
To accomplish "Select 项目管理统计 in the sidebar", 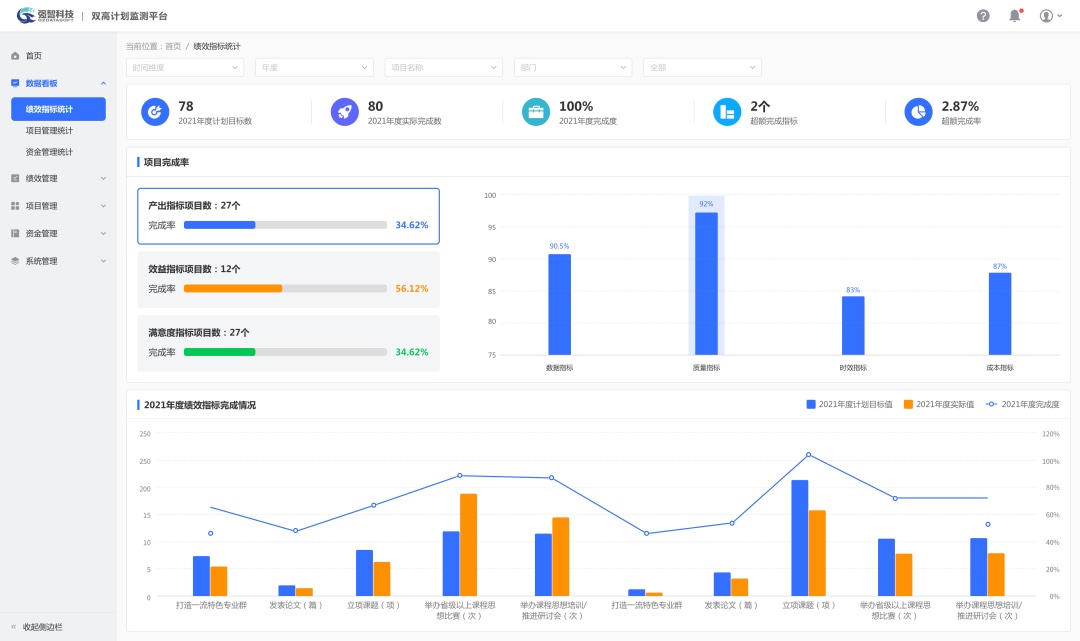I will click(49, 131).
